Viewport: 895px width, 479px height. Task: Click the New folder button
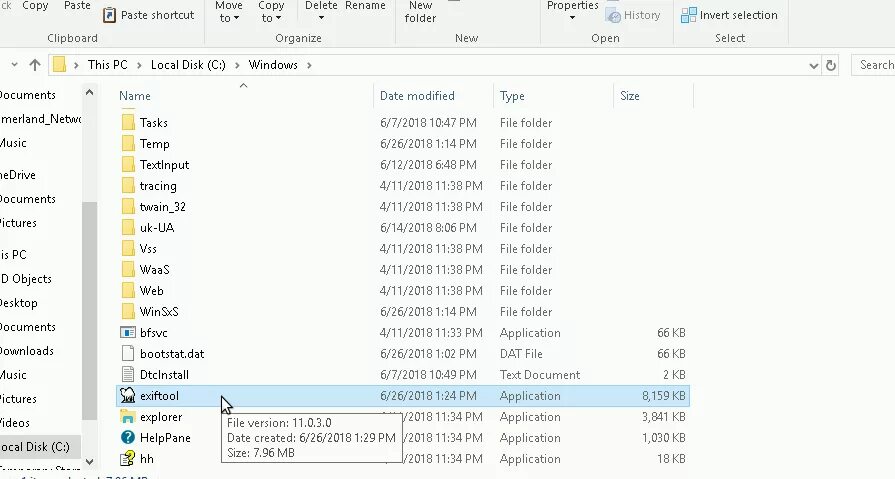(421, 11)
